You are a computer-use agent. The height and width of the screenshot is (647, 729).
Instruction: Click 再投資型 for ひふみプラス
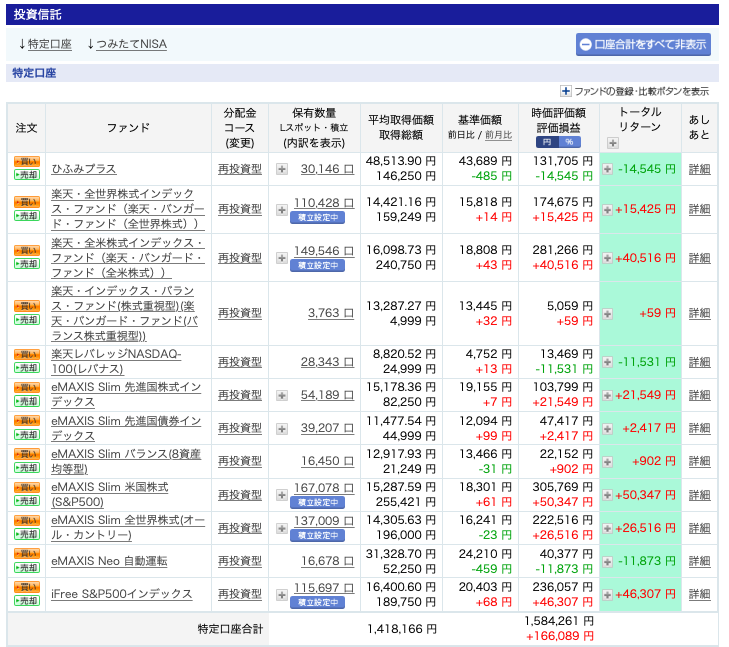(240, 169)
